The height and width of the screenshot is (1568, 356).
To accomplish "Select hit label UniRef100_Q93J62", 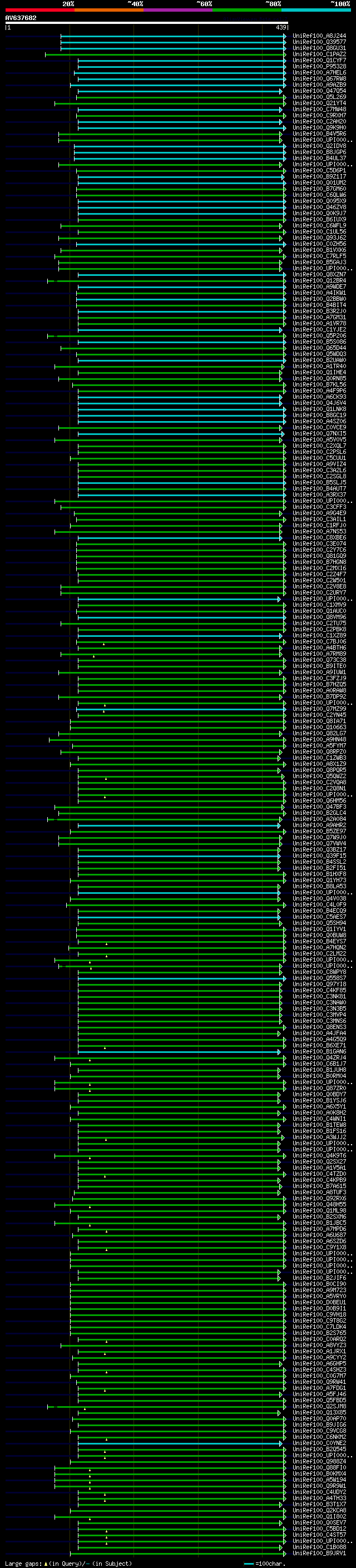I will [x=319, y=238].
